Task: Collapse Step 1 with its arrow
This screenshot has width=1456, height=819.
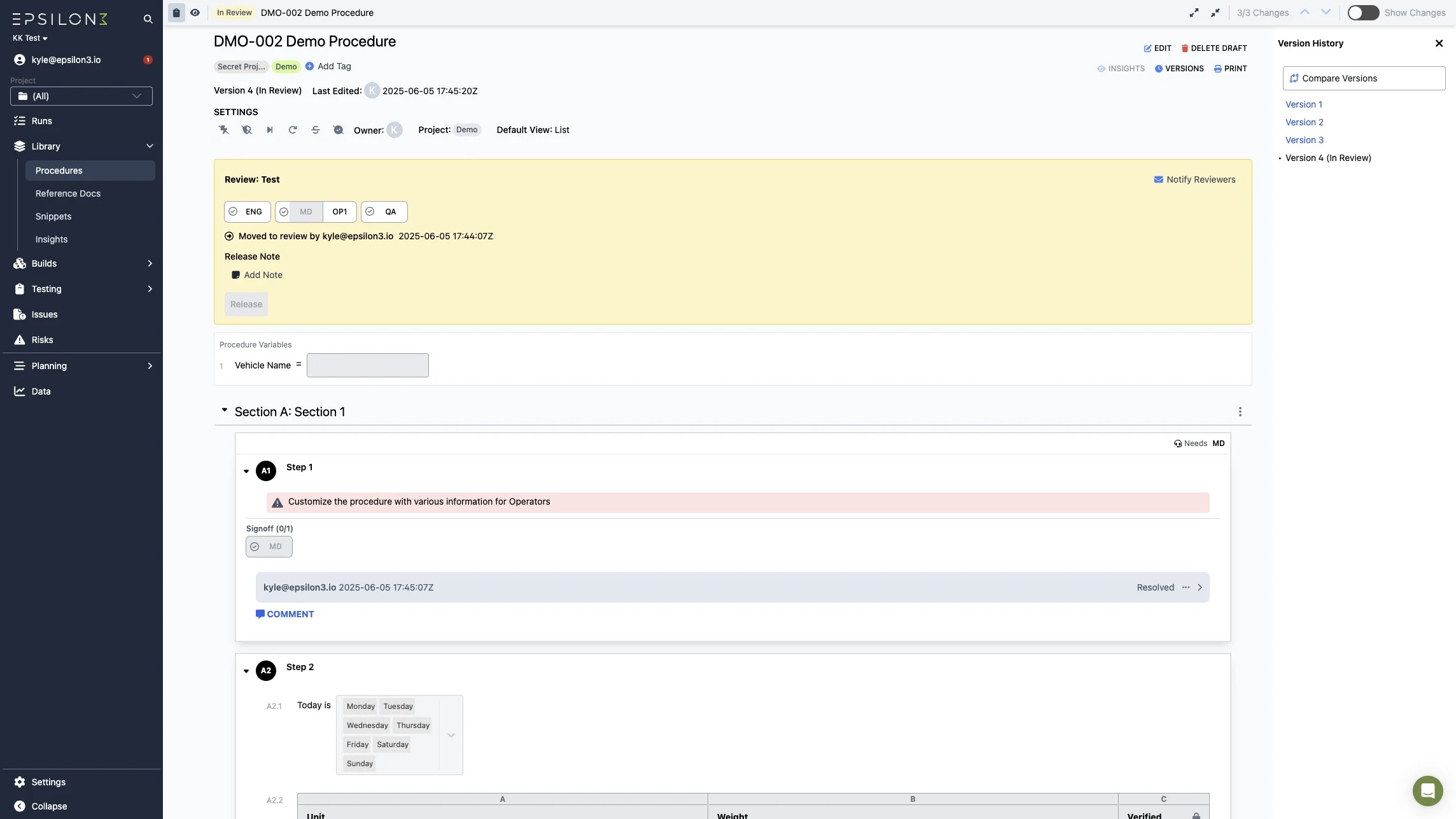Action: pyautogui.click(x=246, y=472)
